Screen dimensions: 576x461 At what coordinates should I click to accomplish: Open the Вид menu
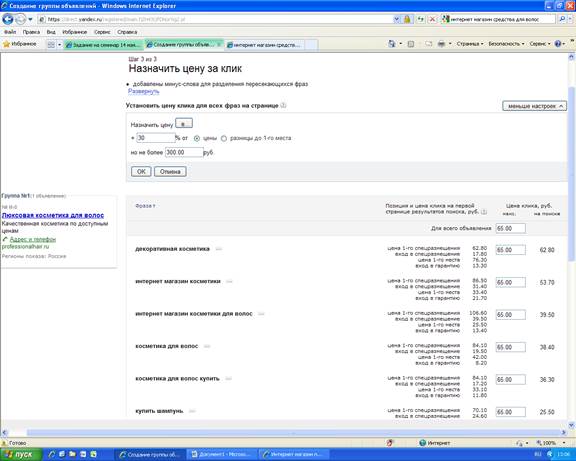51,32
